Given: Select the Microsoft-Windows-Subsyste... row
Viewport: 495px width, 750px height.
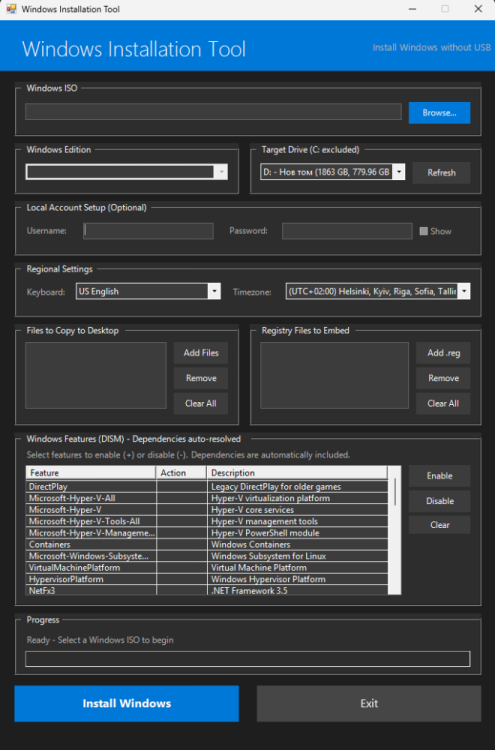Looking at the screenshot, I should 207,556.
